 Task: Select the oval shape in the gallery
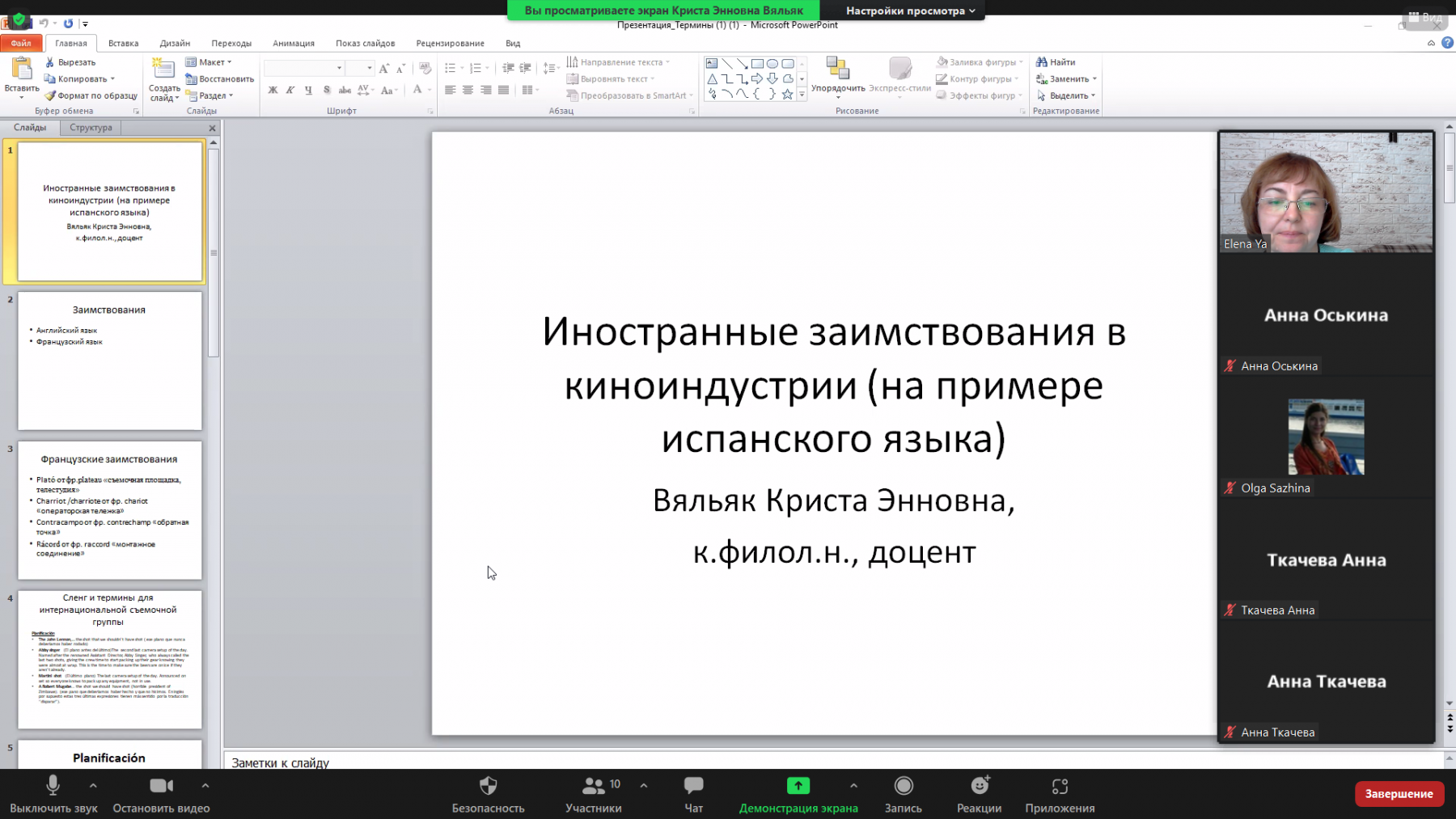point(772,64)
